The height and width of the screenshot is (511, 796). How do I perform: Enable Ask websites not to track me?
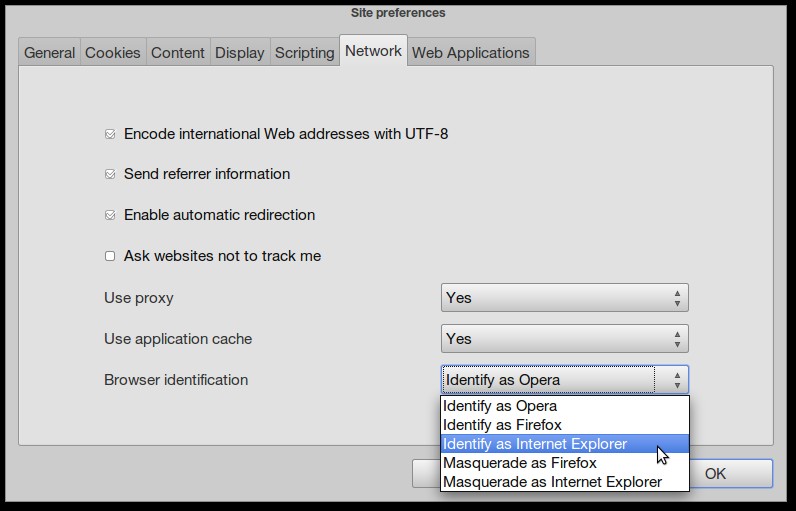coord(110,256)
